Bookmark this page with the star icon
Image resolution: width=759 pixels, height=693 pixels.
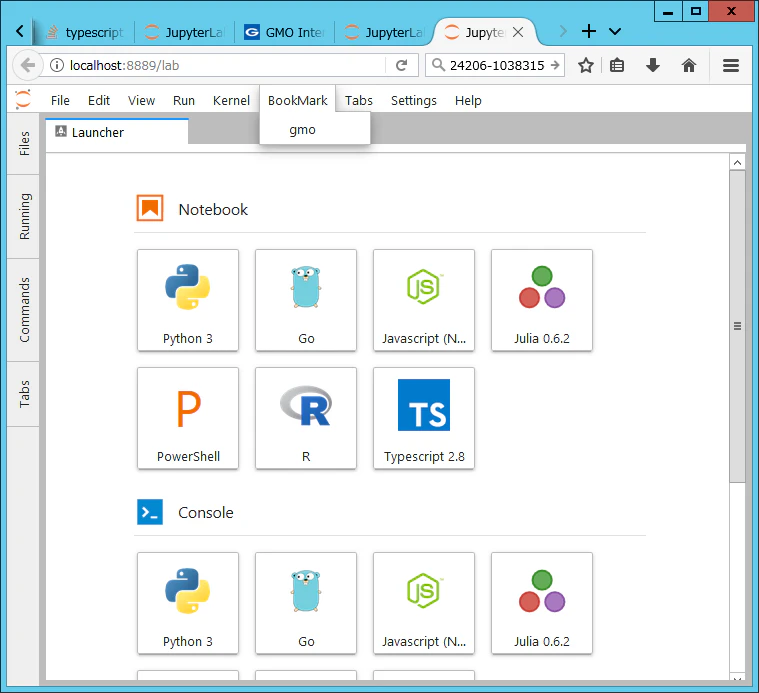click(586, 65)
